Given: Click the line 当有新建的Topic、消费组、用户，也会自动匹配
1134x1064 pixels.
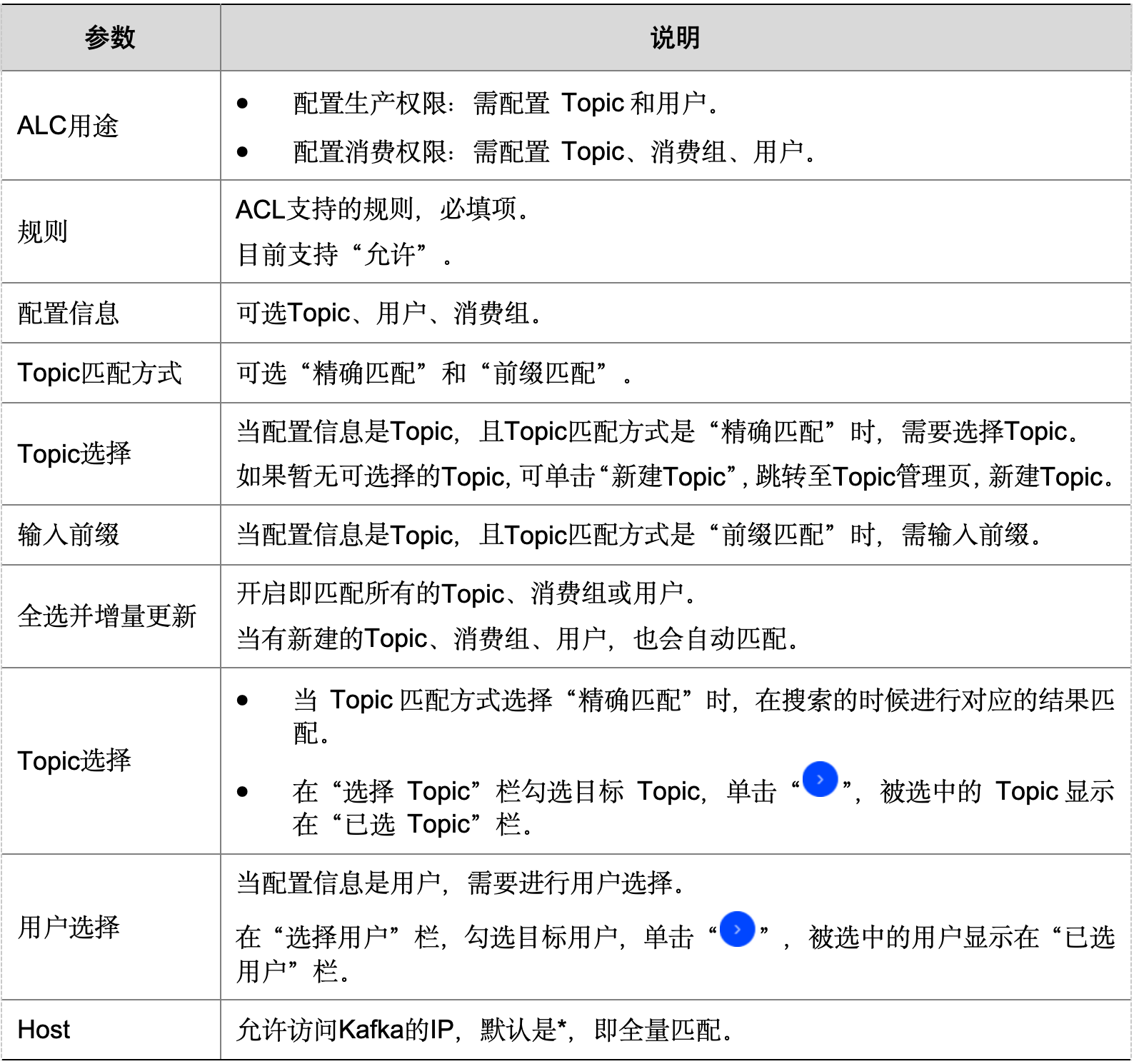Looking at the screenshot, I should [x=518, y=638].
